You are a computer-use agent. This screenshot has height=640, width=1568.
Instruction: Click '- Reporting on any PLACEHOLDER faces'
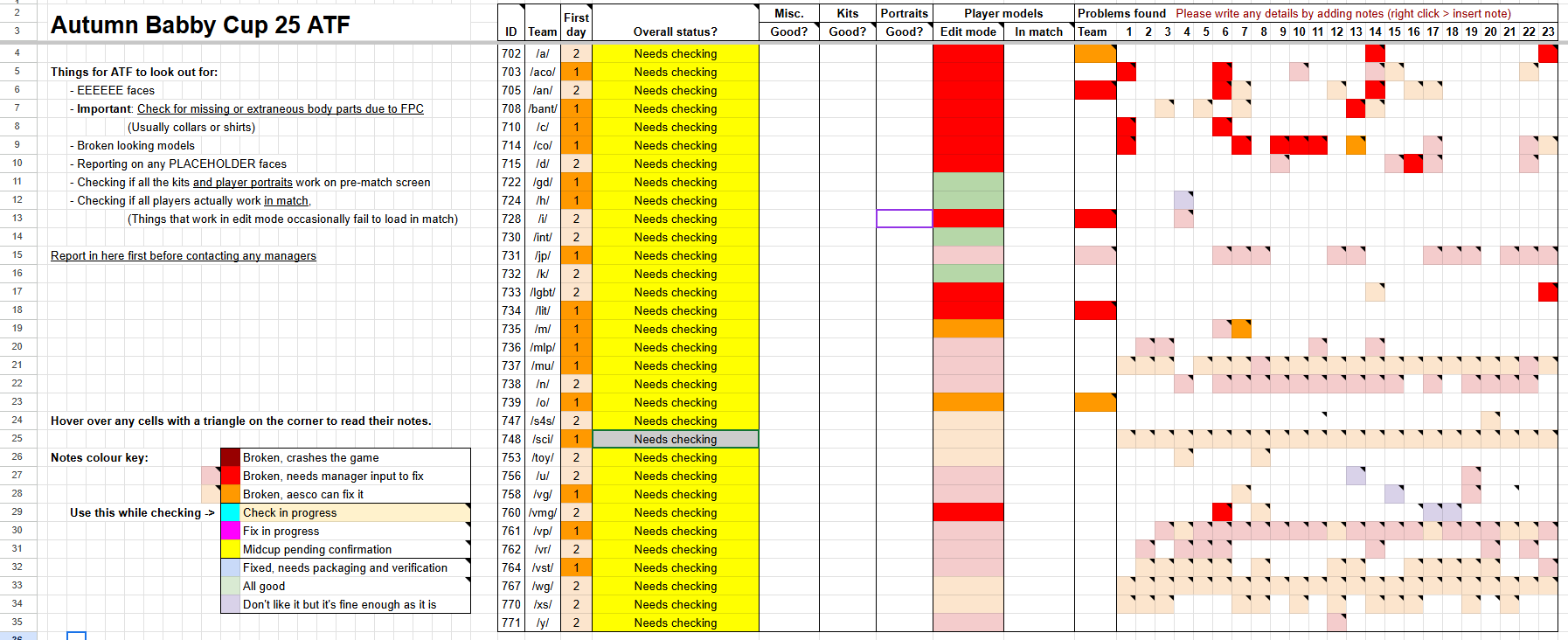pyautogui.click(x=178, y=163)
